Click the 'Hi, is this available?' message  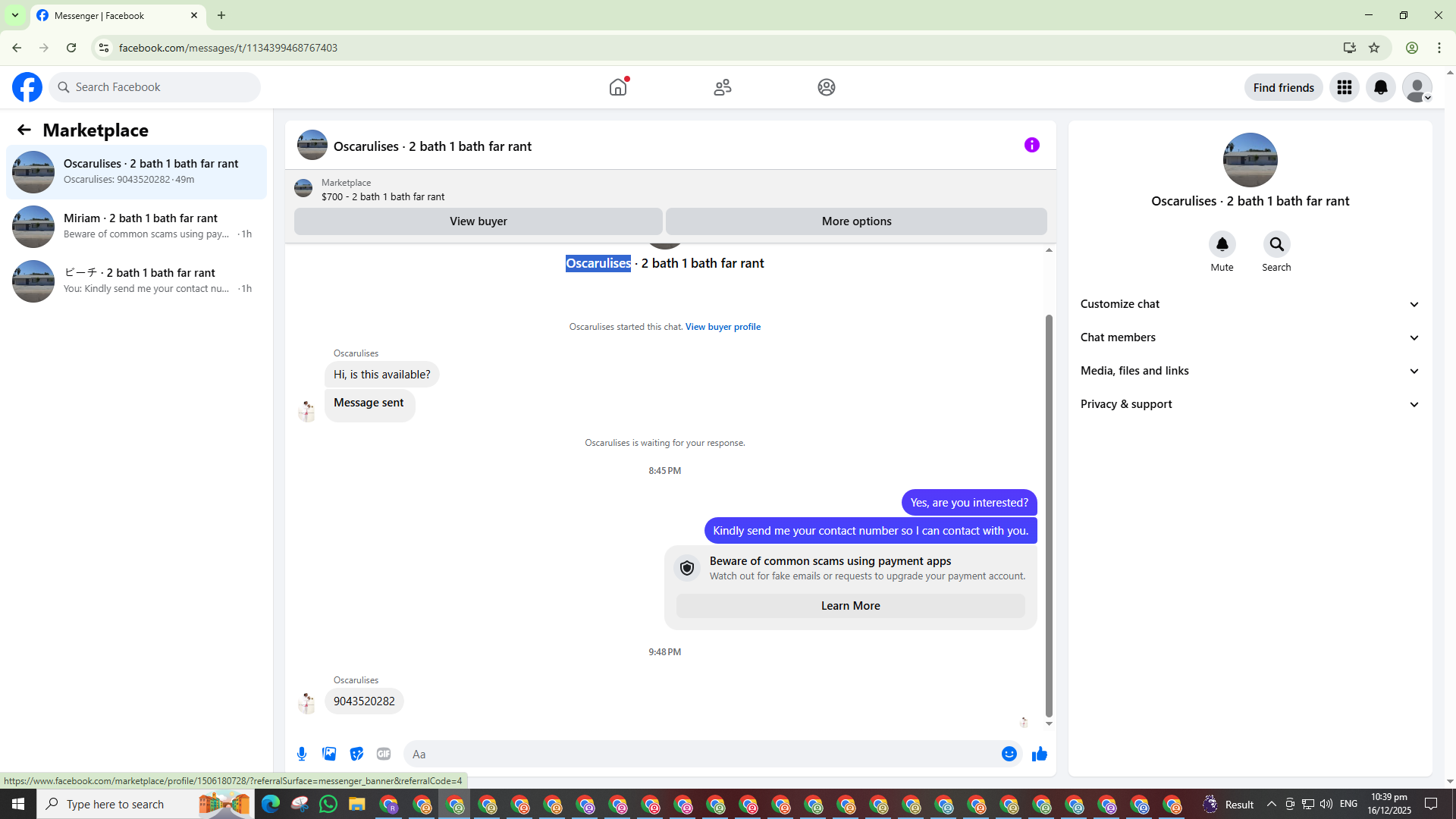point(381,375)
